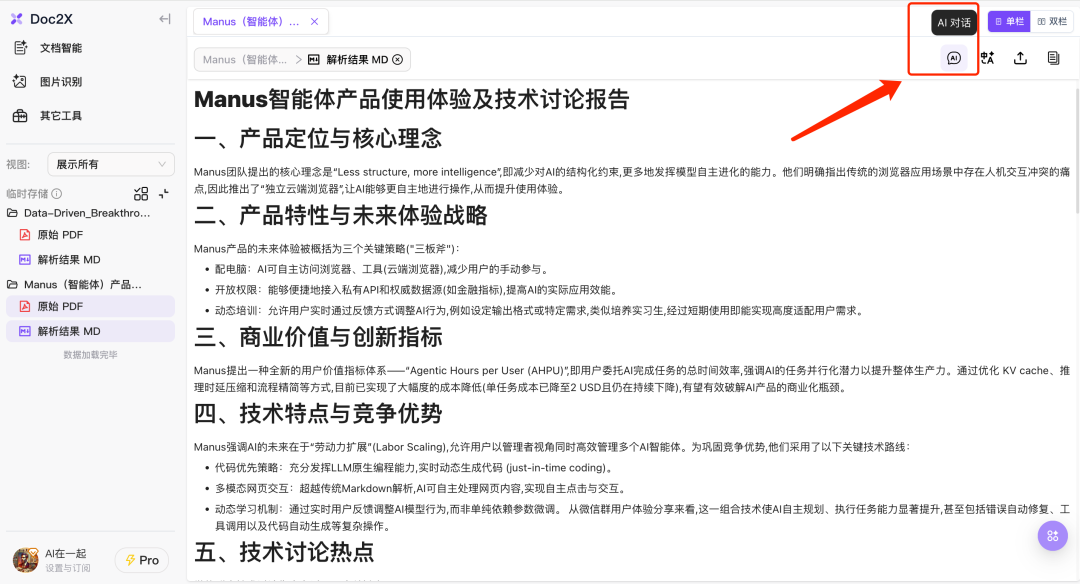Click the heading 四、技术特点与竞争优势

[318, 414]
